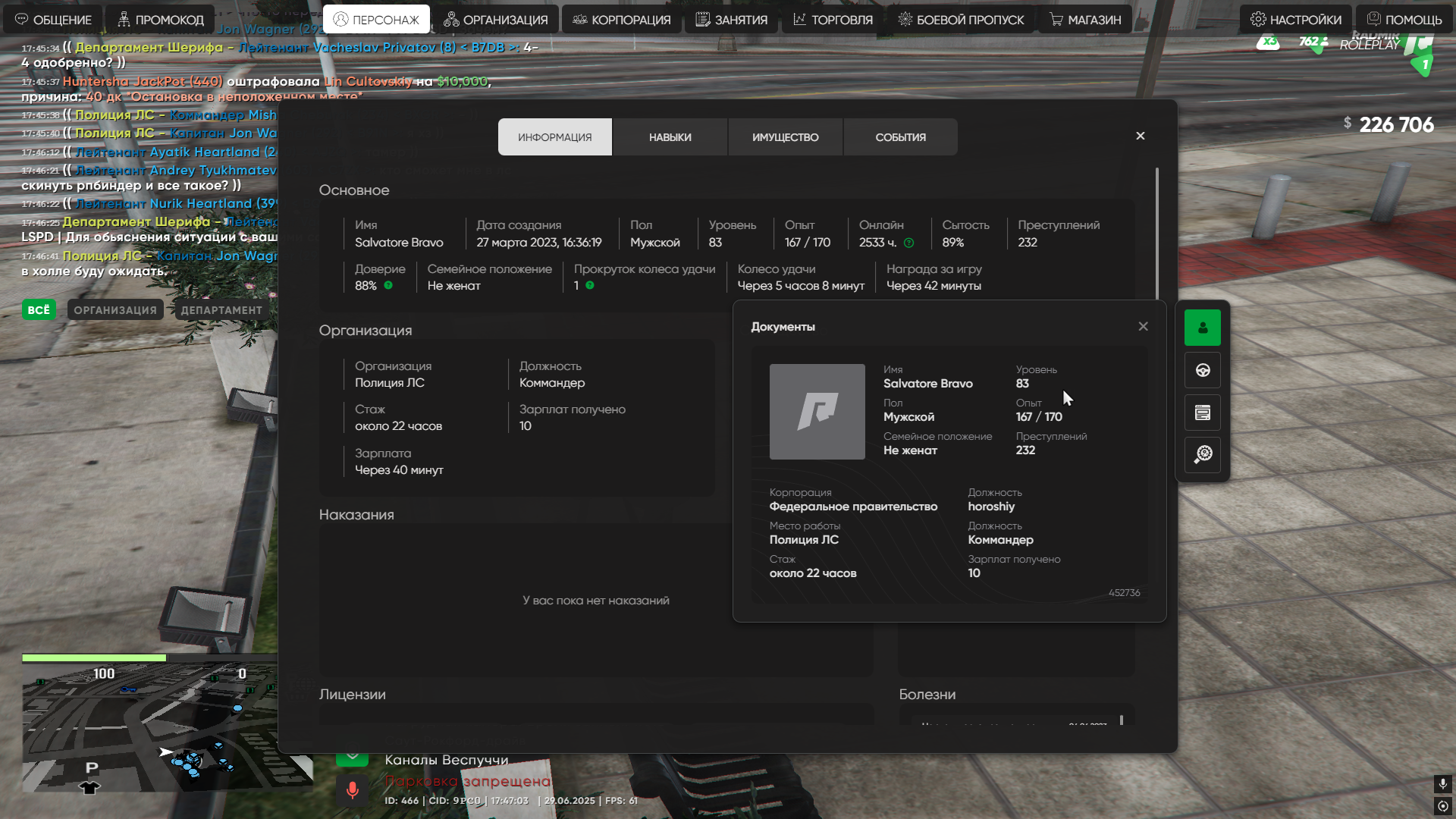The image size is (1456, 819).
Task: Toggle the red microphone icon
Action: 352,790
